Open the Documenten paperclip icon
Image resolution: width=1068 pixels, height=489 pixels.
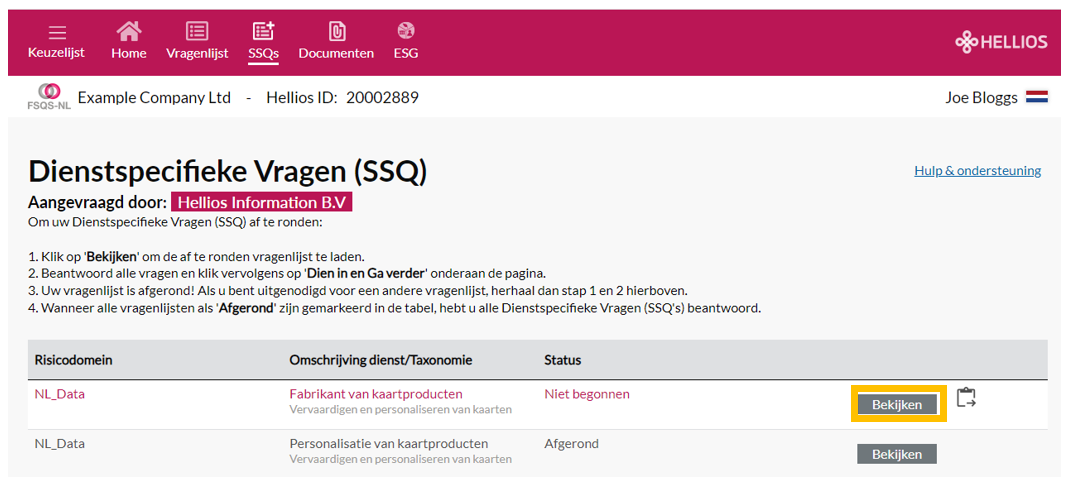click(x=336, y=31)
